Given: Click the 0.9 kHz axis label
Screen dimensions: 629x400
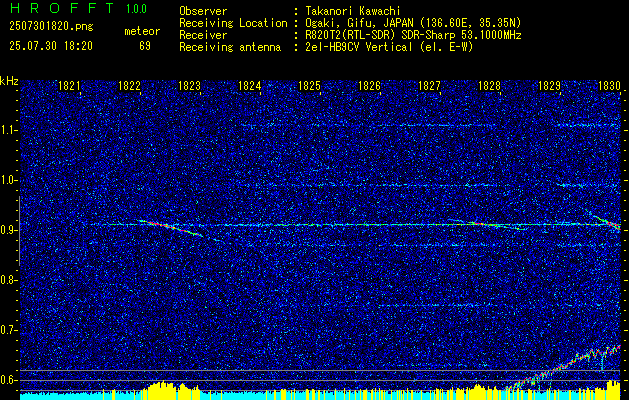Looking at the screenshot, I should click(x=9, y=230).
